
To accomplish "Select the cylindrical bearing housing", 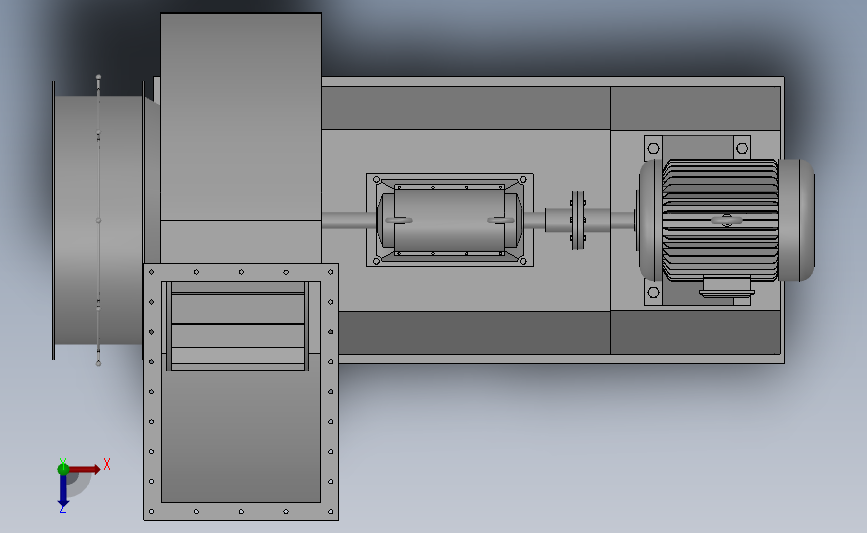I will 449,220.
